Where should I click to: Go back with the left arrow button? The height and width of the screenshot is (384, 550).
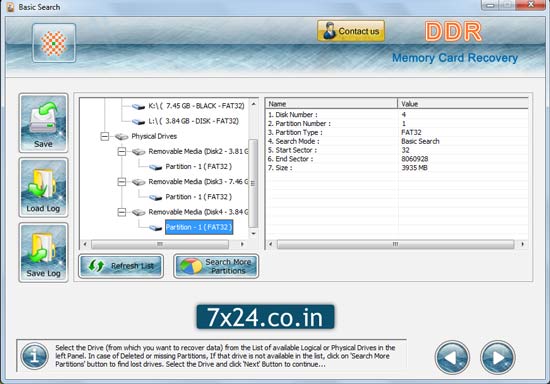pos(452,357)
